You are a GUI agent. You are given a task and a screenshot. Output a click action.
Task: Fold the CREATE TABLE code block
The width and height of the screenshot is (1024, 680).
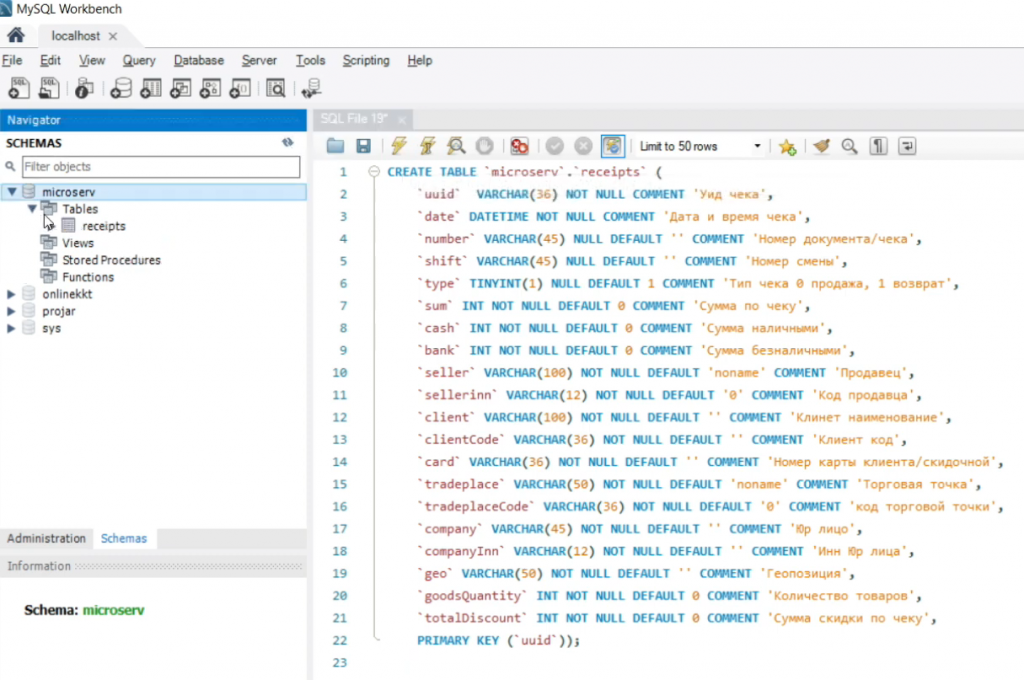(x=374, y=172)
